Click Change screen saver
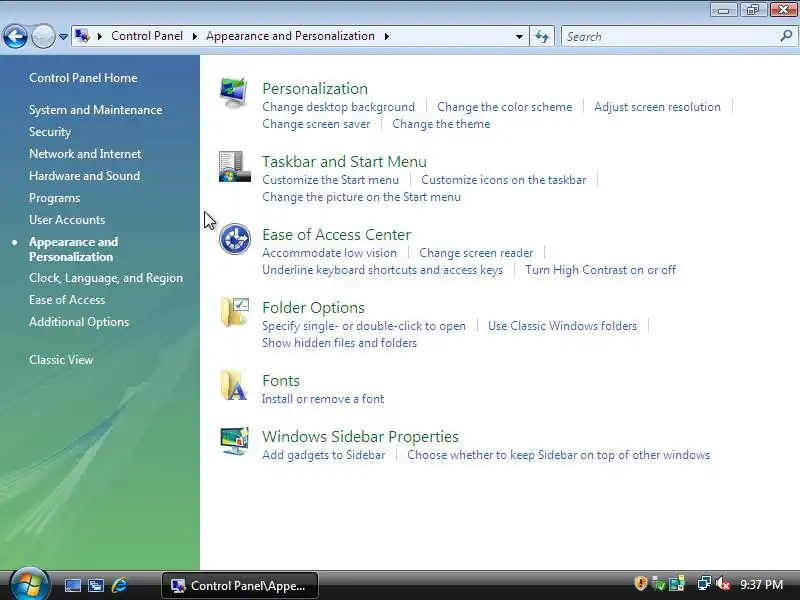Viewport: 800px width, 600px height. pos(316,124)
